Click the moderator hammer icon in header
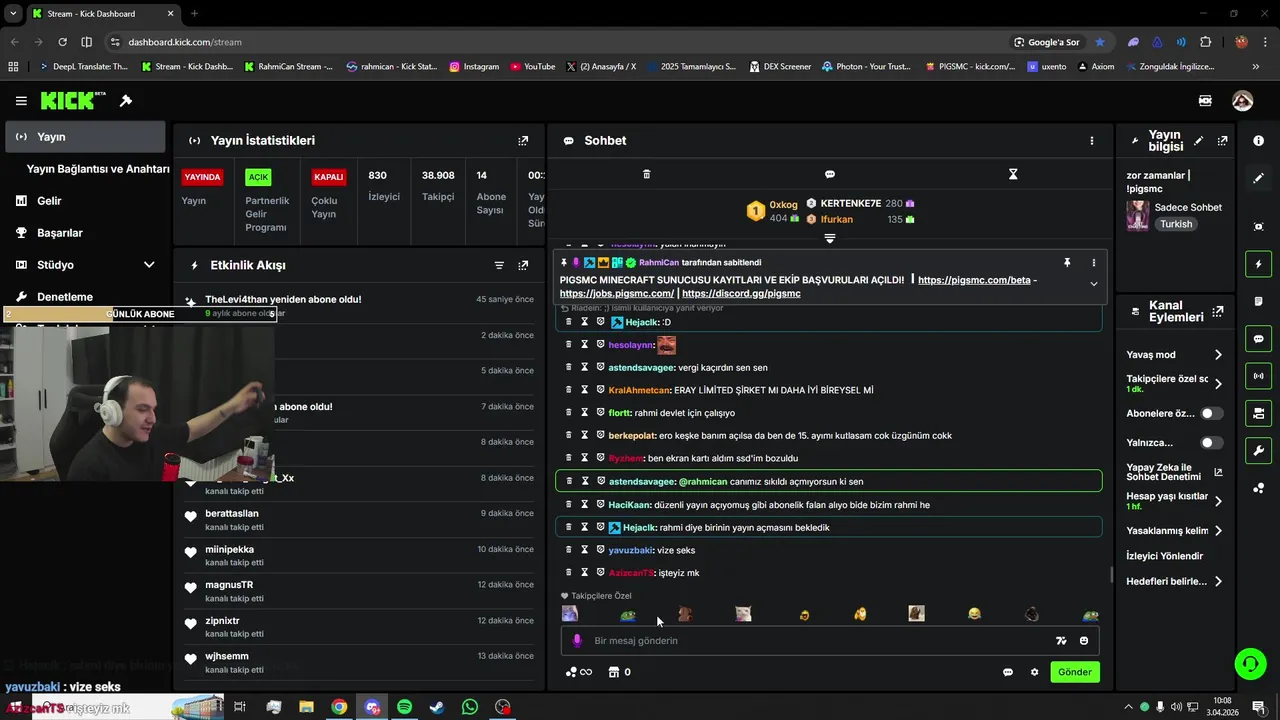The height and width of the screenshot is (720, 1280). 126,101
